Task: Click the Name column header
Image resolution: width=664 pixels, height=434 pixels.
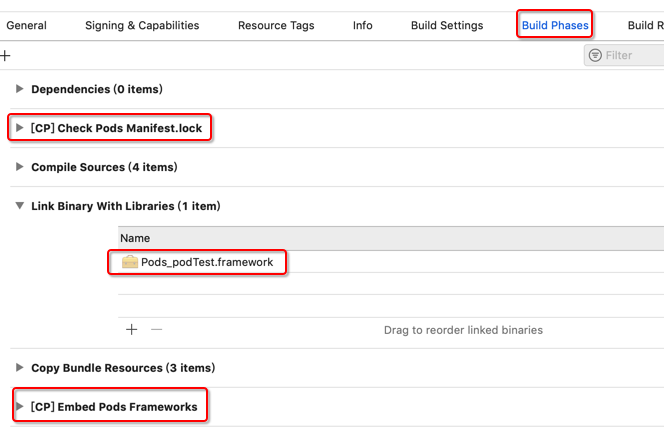Action: click(135, 238)
